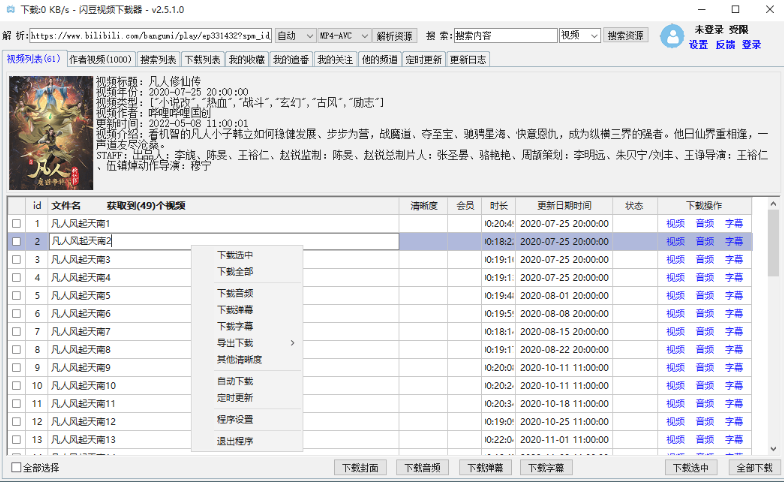
Task: Pick 其他清晰度 menu entry
Action: coord(240,360)
